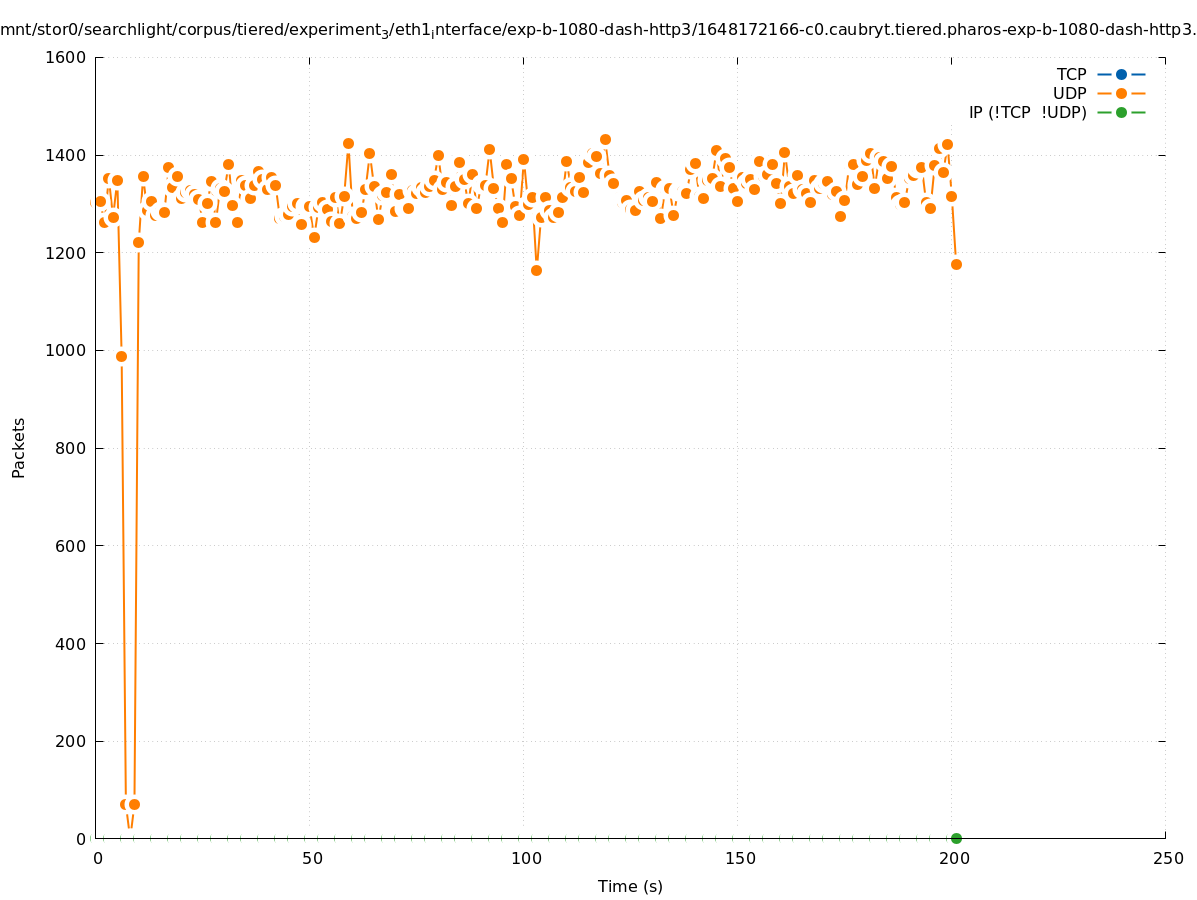Click the file path title above the chart
This screenshot has height=900, width=1197.
tap(598, 29)
